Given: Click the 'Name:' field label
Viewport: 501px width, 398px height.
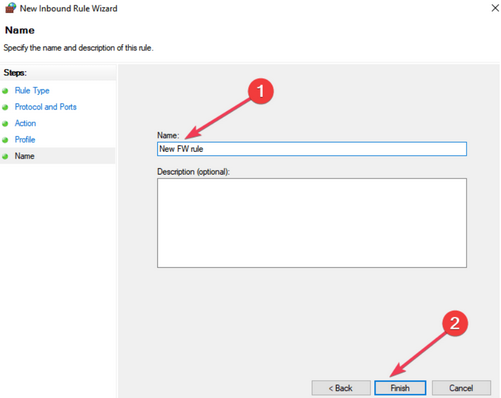Looking at the screenshot, I should pos(168,135).
